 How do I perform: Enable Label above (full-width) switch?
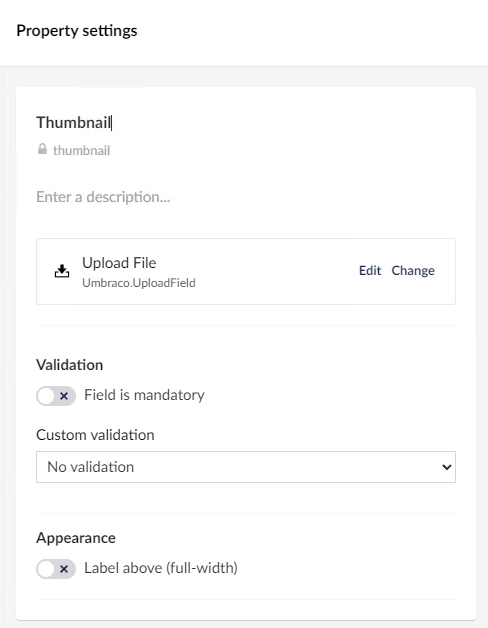pyautogui.click(x=56, y=569)
